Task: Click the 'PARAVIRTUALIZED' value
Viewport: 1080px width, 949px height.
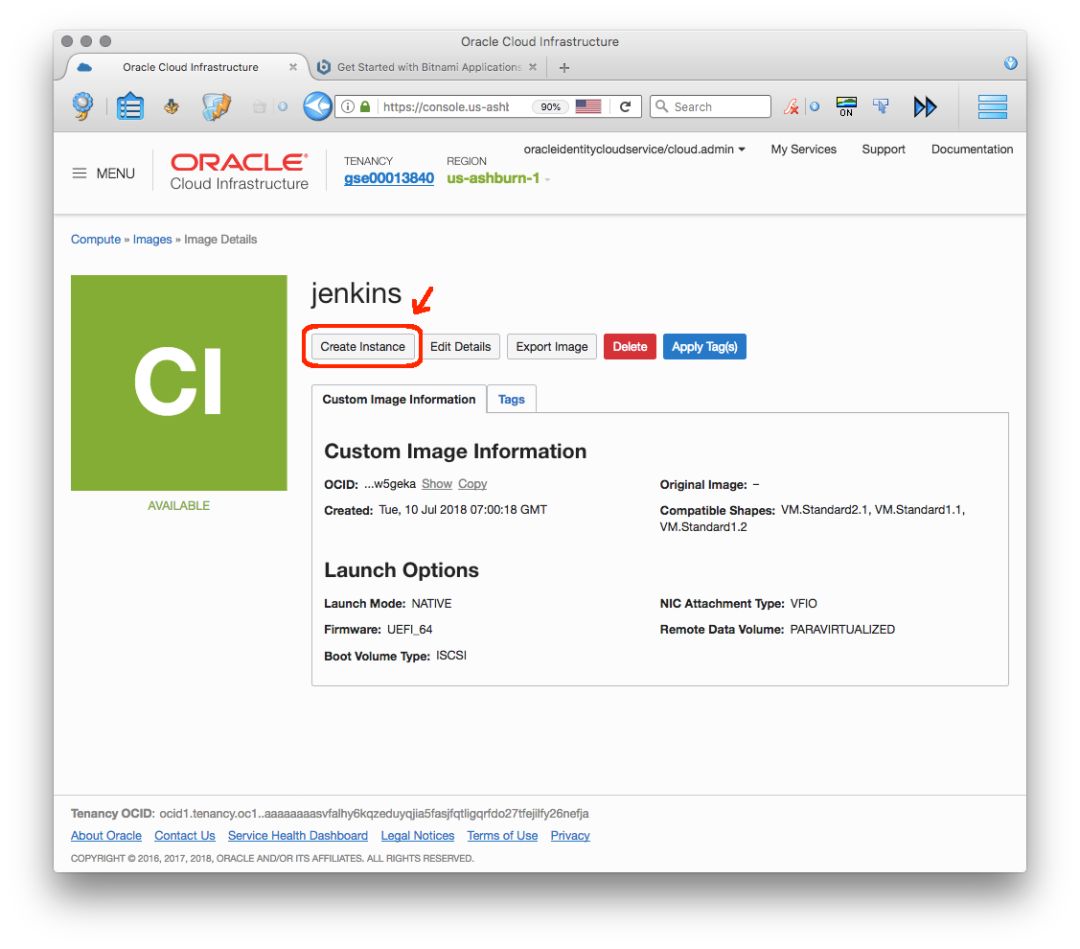Action: tap(842, 629)
